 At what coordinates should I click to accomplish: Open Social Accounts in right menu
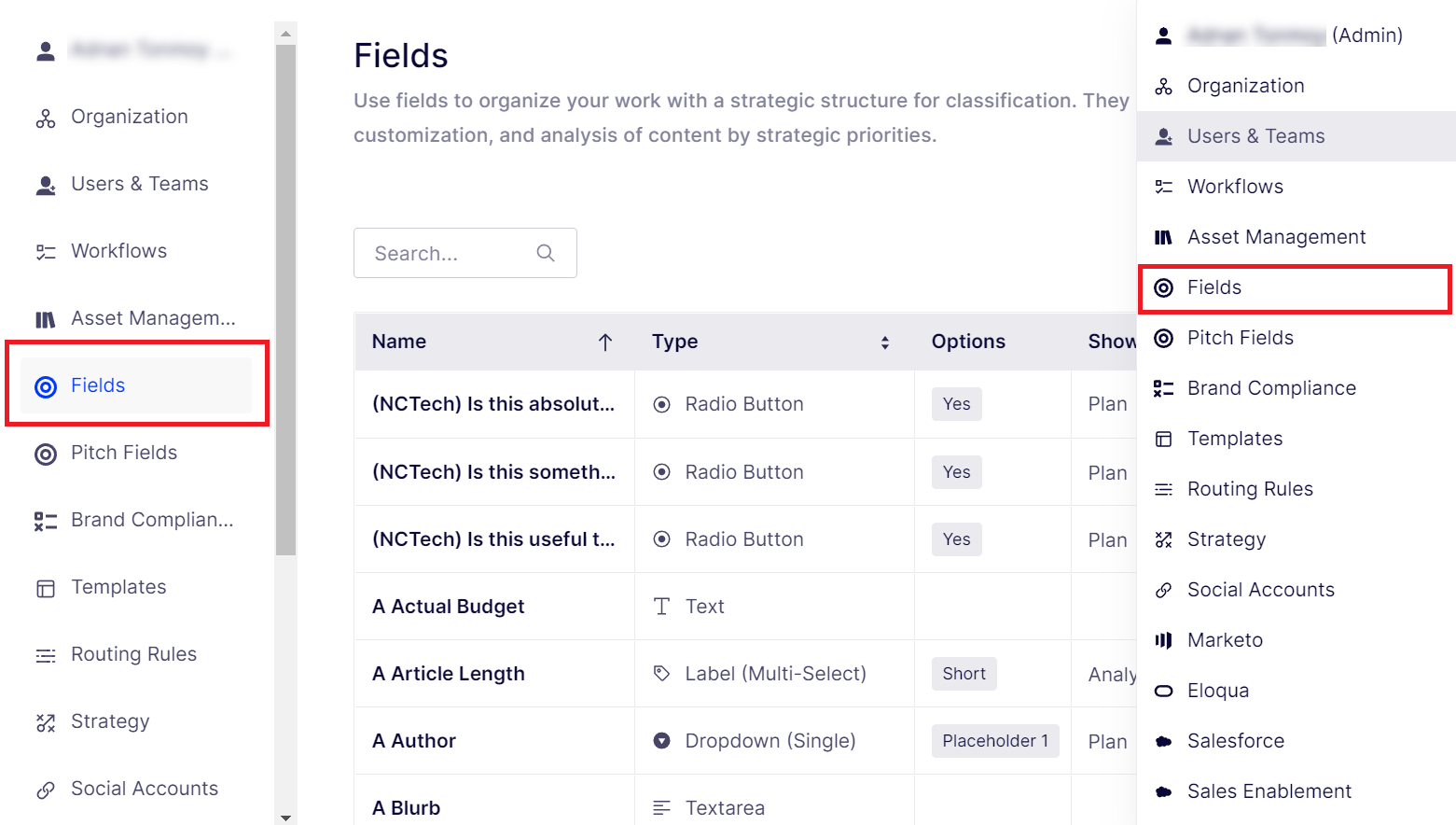pyautogui.click(x=1260, y=590)
